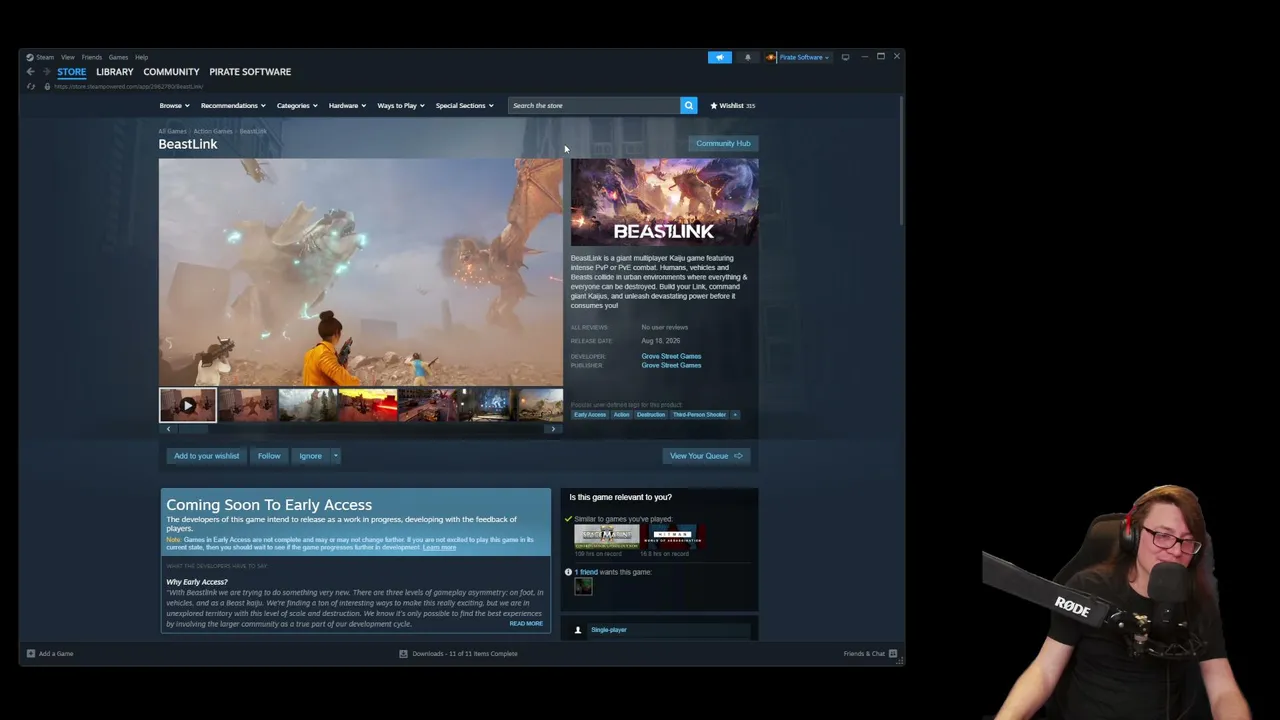Click the Ignore button

[x=310, y=456]
